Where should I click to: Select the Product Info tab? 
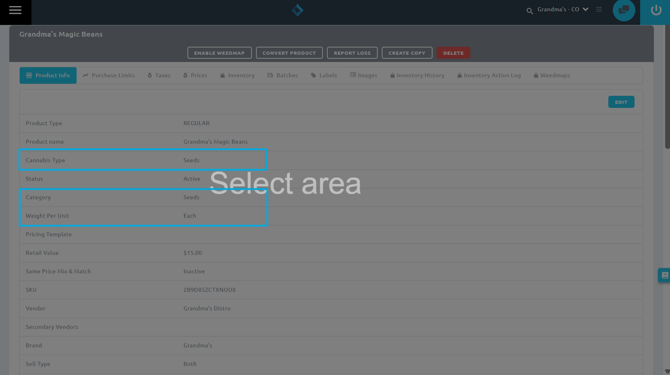click(x=48, y=75)
